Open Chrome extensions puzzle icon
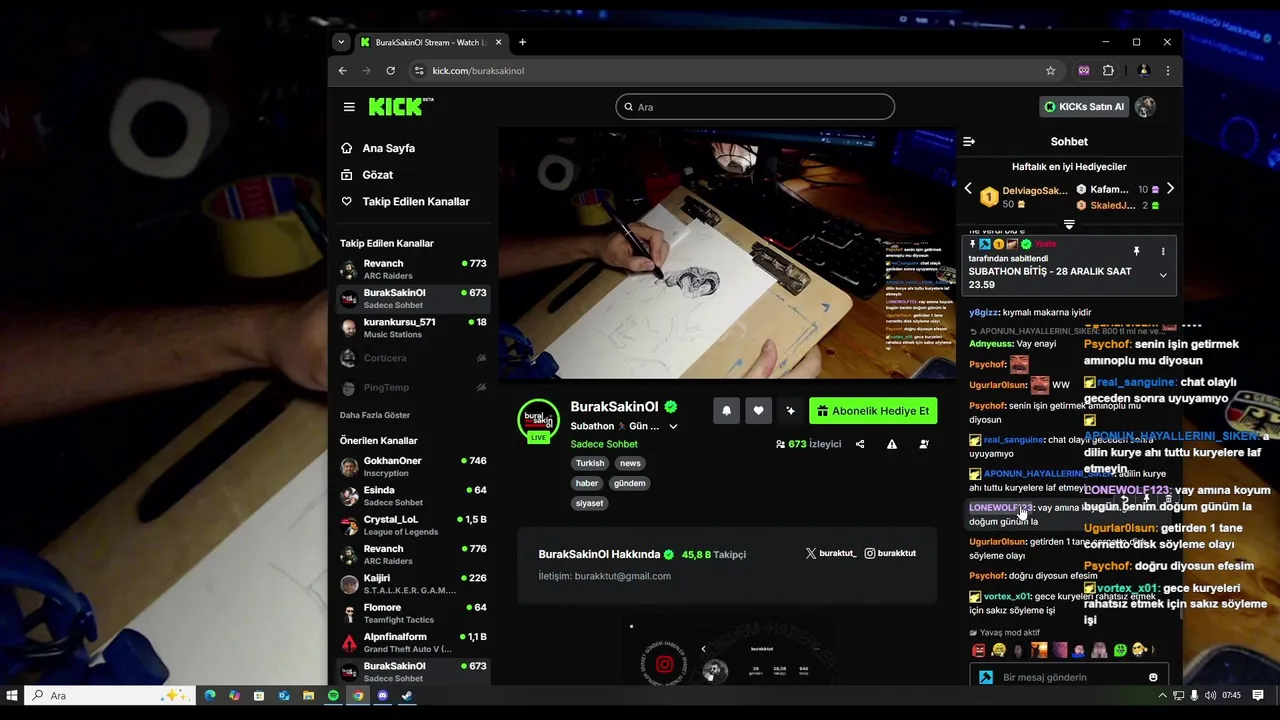Screen dimensions: 1280x720 pyautogui.click(x=1108, y=71)
